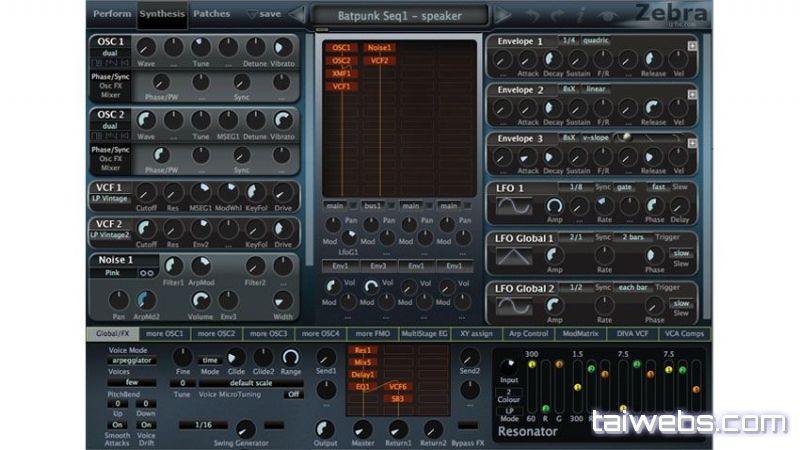This screenshot has width=800, height=450.
Task: Click the OSC 1 Wave knob
Action: [x=146, y=48]
